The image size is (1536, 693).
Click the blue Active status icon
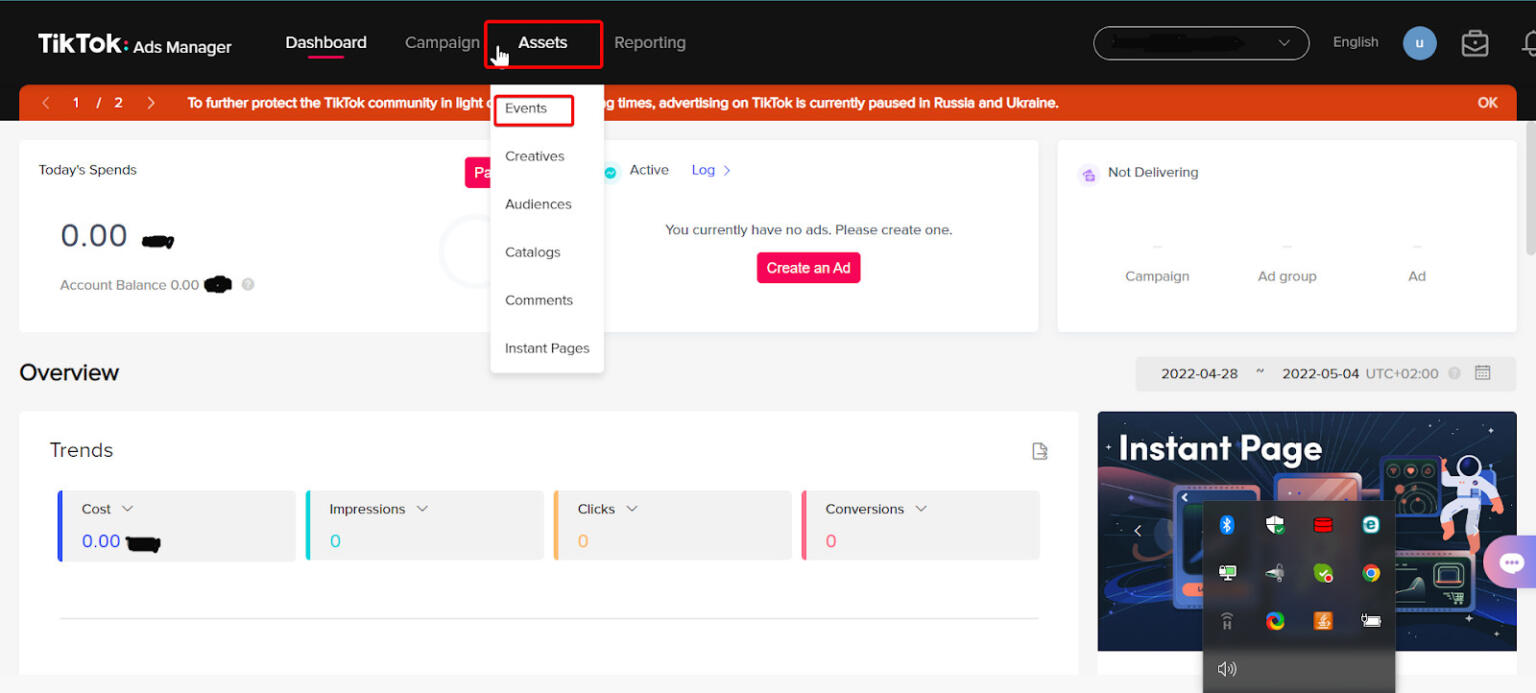pos(610,172)
